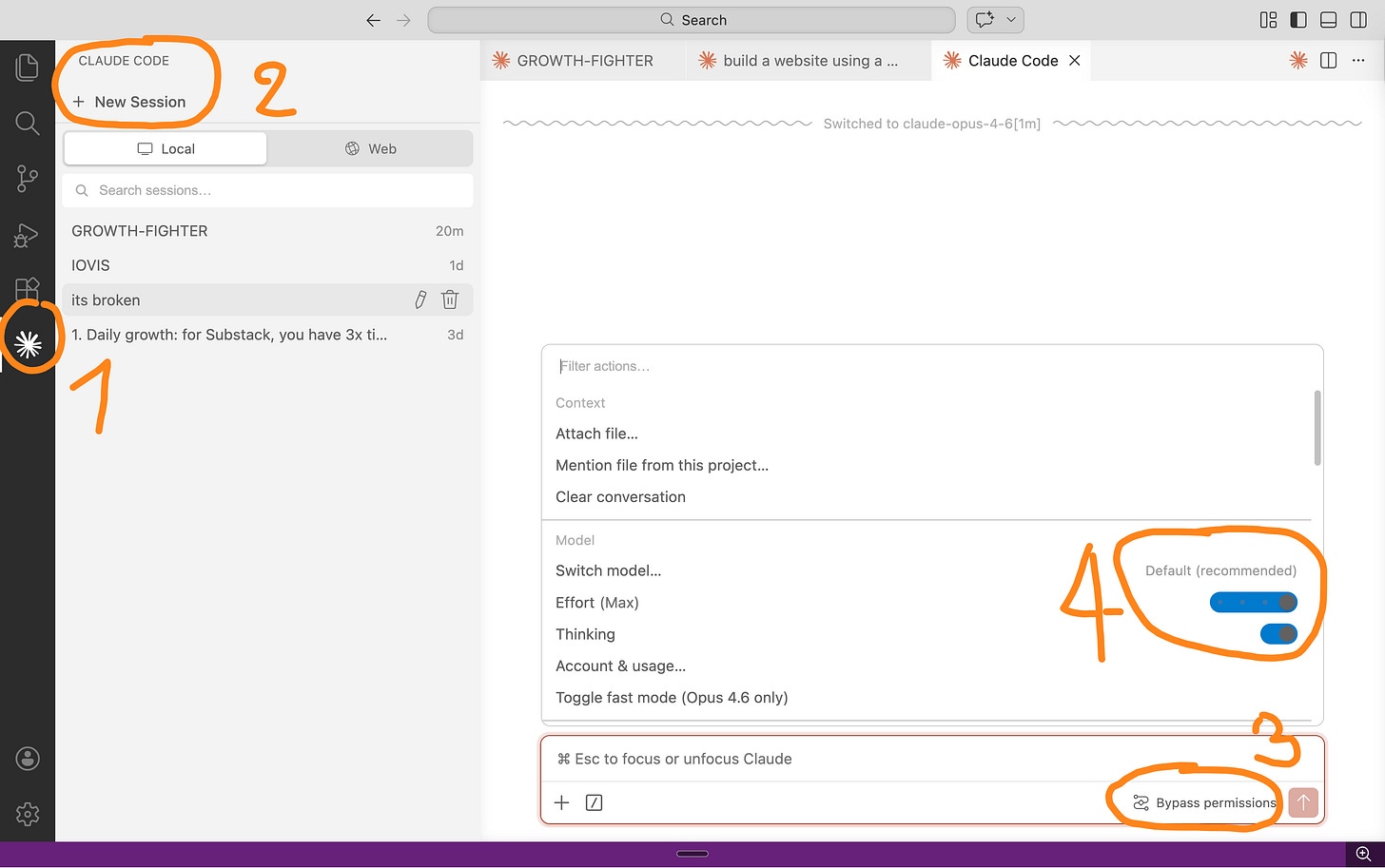Toggle the Thinking switch

[1278, 634]
